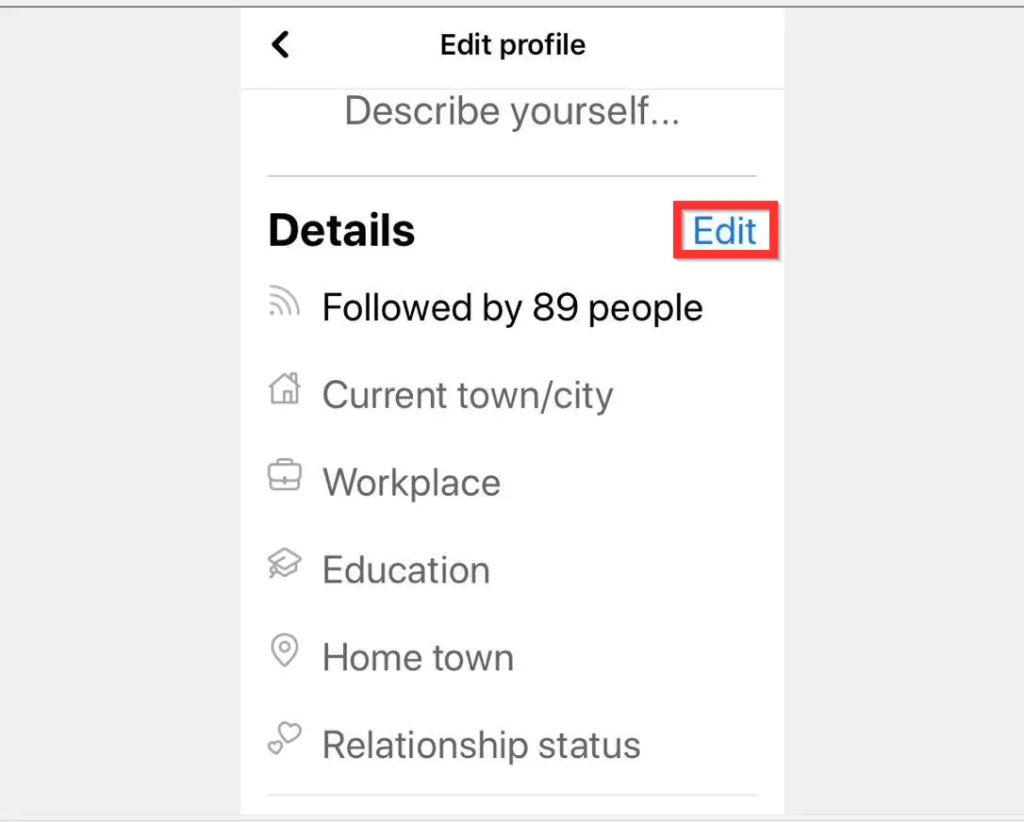Select the divider area below Describe yourself
1024x822 pixels.
(512, 171)
